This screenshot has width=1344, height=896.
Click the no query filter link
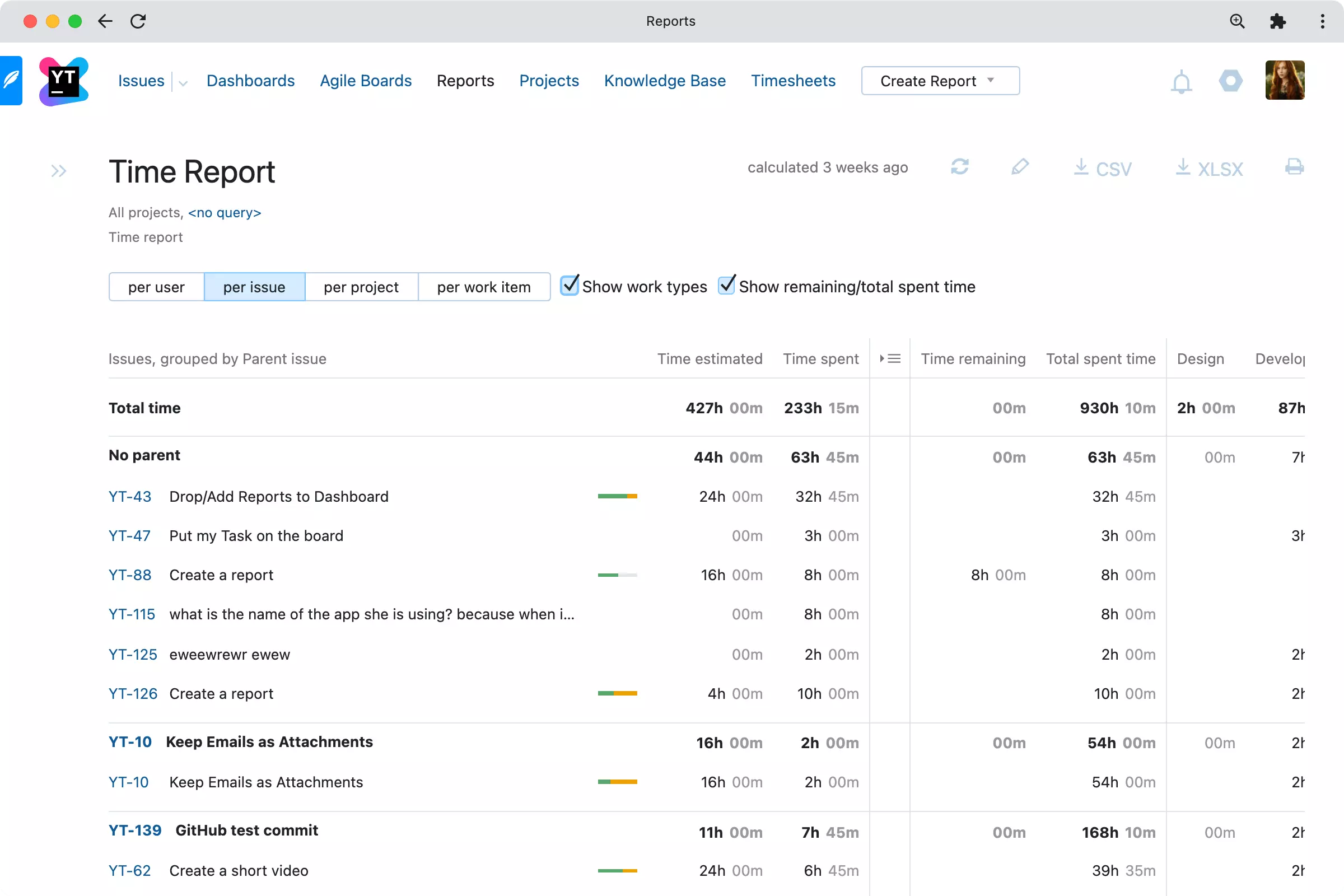click(x=224, y=212)
